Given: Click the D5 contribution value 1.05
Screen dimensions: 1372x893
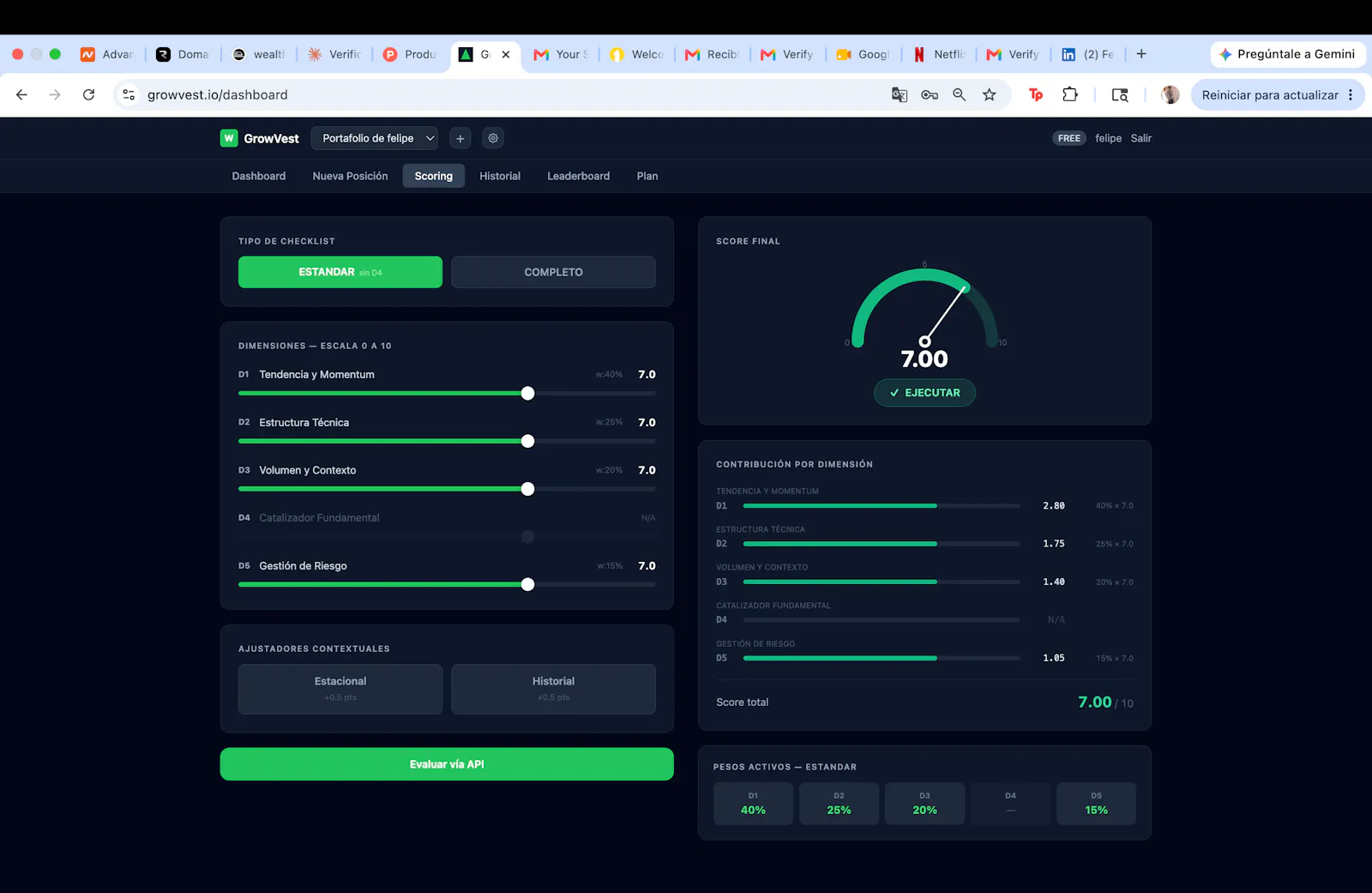Looking at the screenshot, I should [1054, 658].
